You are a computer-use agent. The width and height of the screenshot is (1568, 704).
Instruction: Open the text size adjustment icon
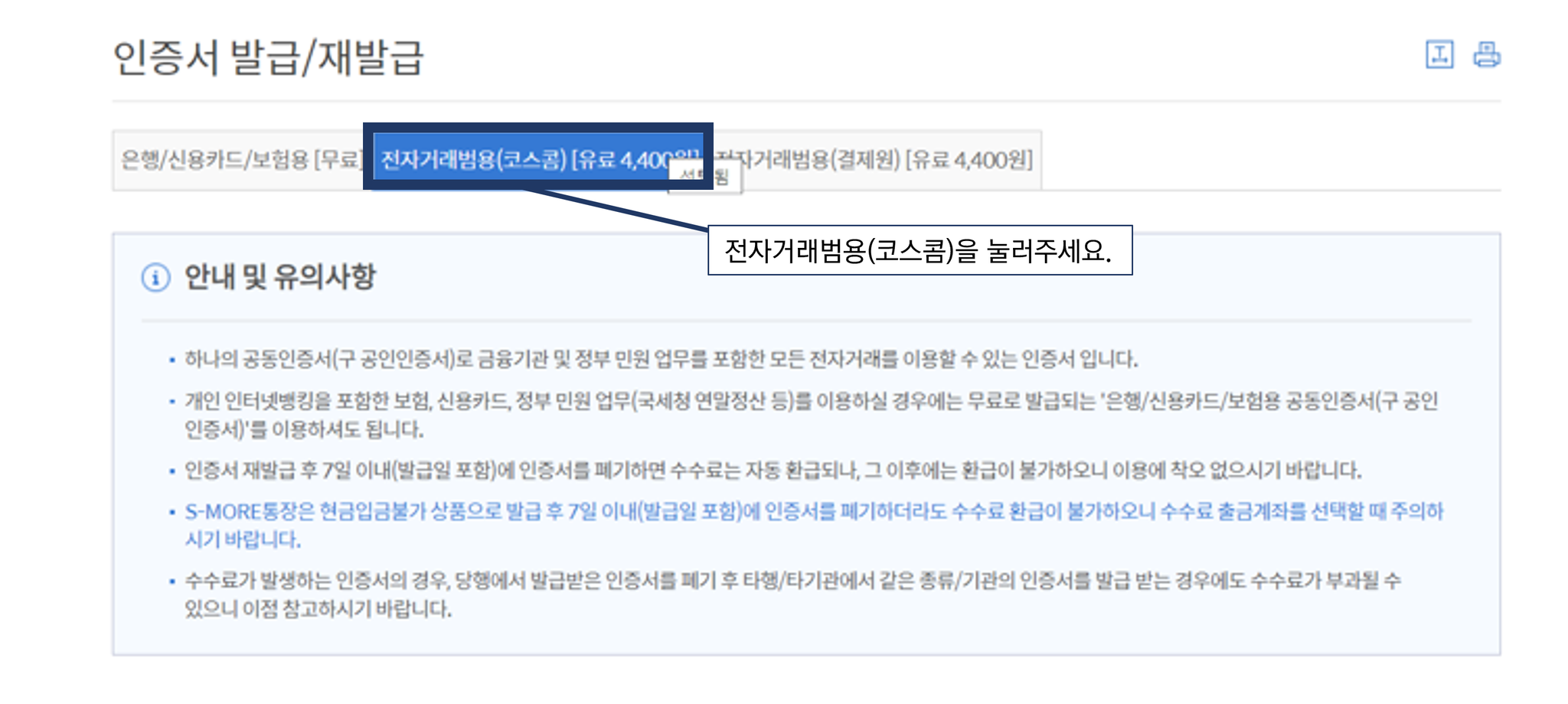[1439, 55]
